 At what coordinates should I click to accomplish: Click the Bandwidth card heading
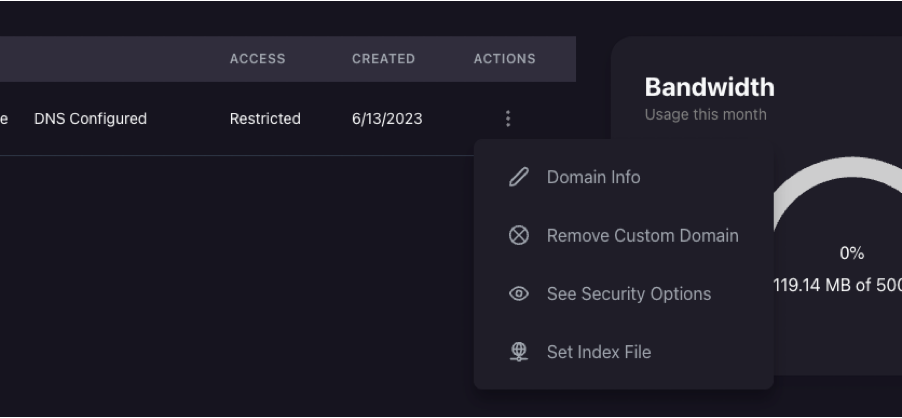[x=709, y=87]
